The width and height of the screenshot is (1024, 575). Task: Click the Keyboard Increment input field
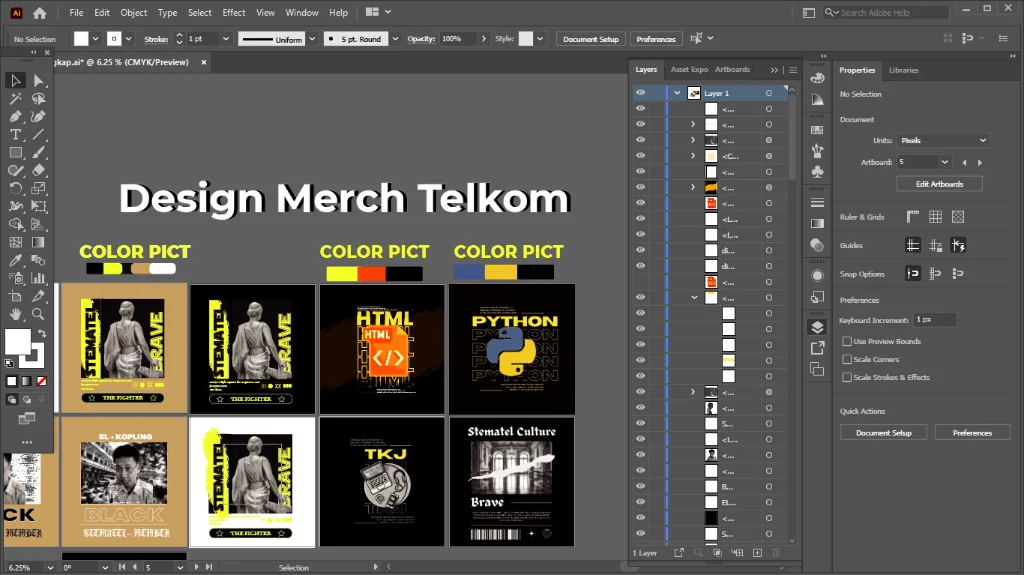tap(935, 320)
